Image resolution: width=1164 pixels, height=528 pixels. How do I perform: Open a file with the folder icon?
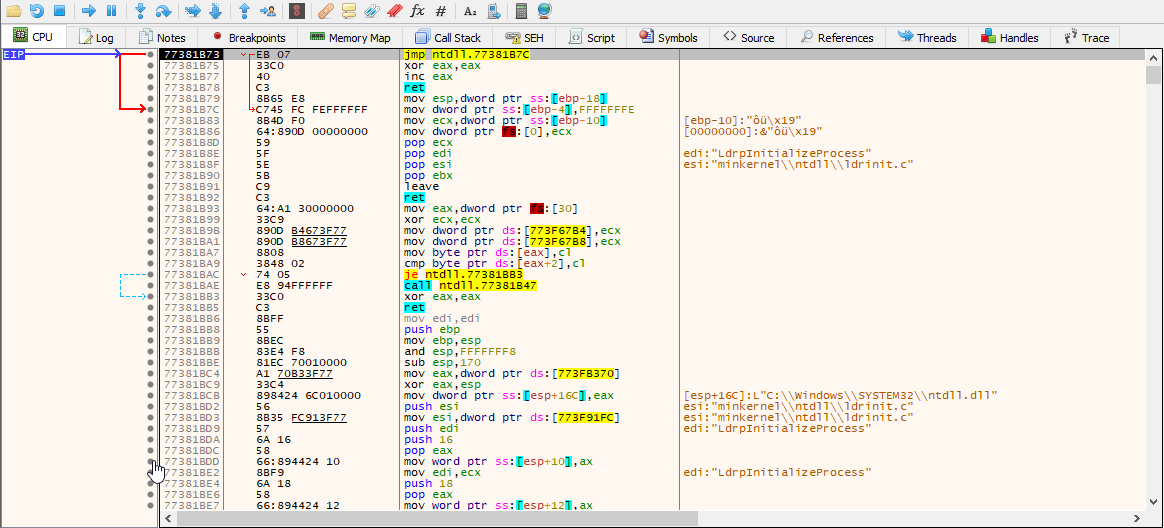pos(14,10)
